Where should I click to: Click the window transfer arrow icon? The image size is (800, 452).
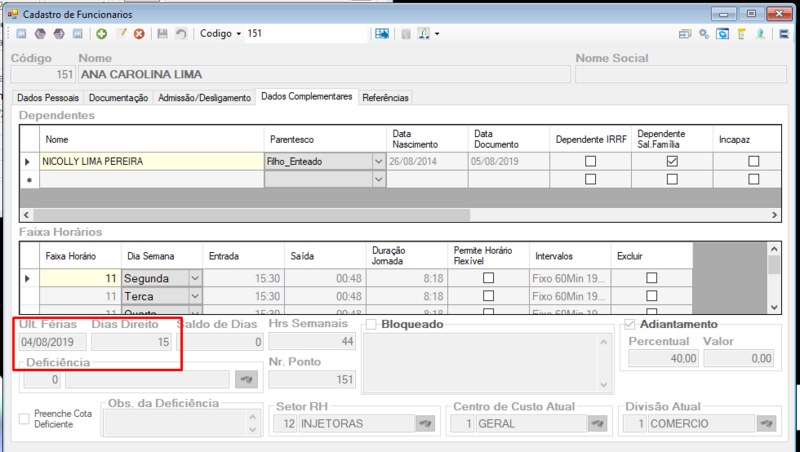[x=685, y=34]
